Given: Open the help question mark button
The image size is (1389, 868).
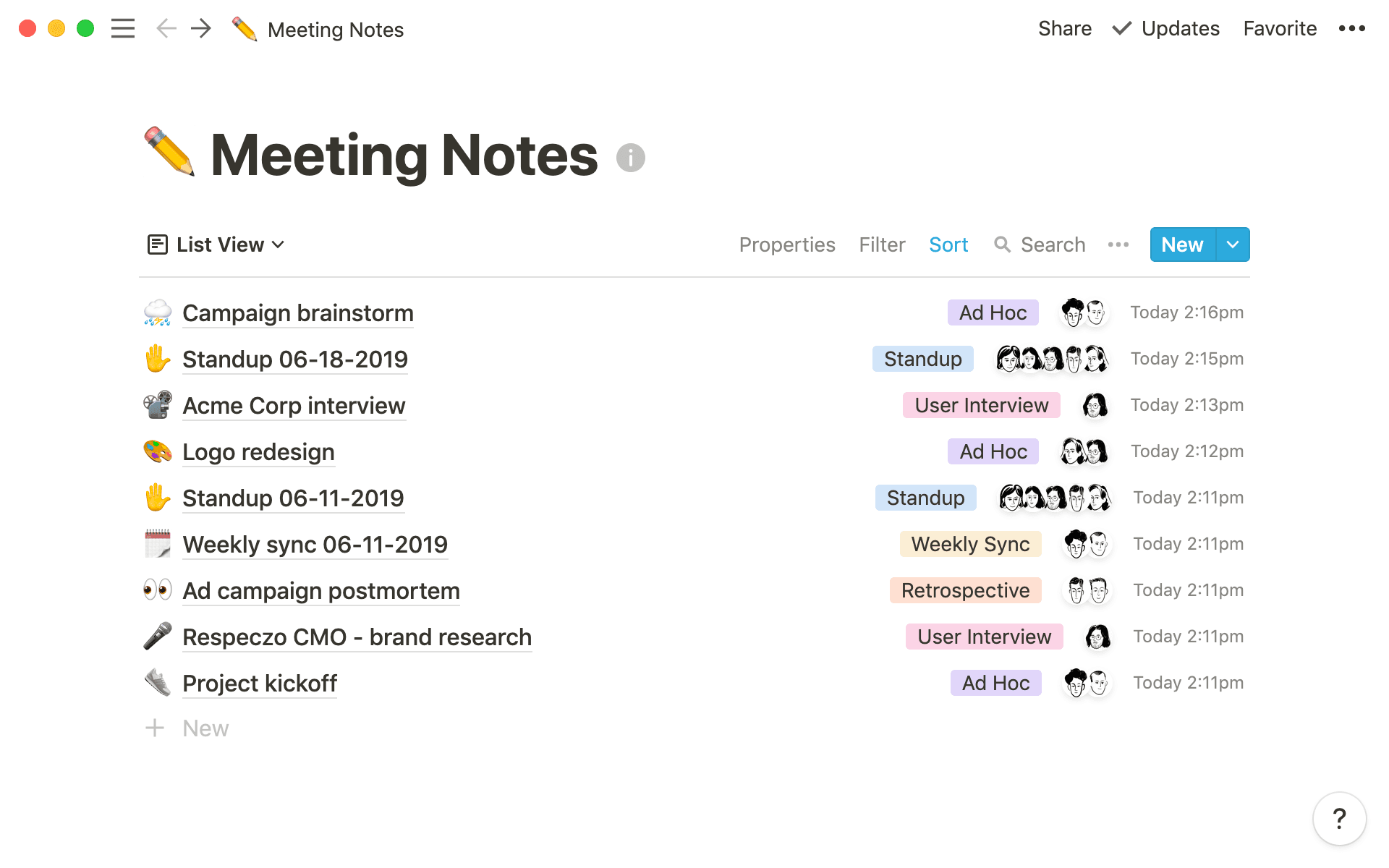Looking at the screenshot, I should click(x=1339, y=819).
